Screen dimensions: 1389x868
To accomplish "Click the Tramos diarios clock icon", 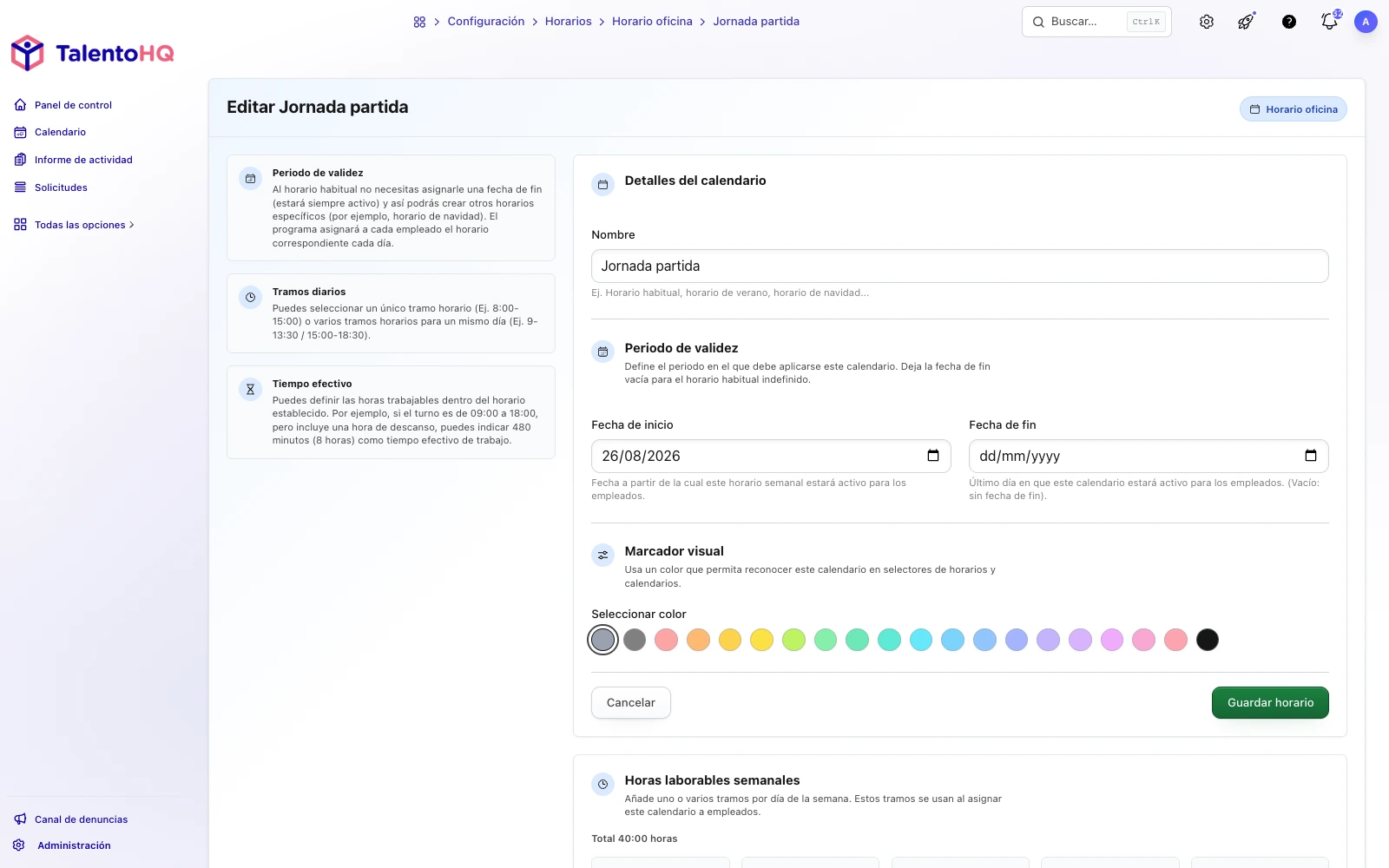I will [x=250, y=298].
